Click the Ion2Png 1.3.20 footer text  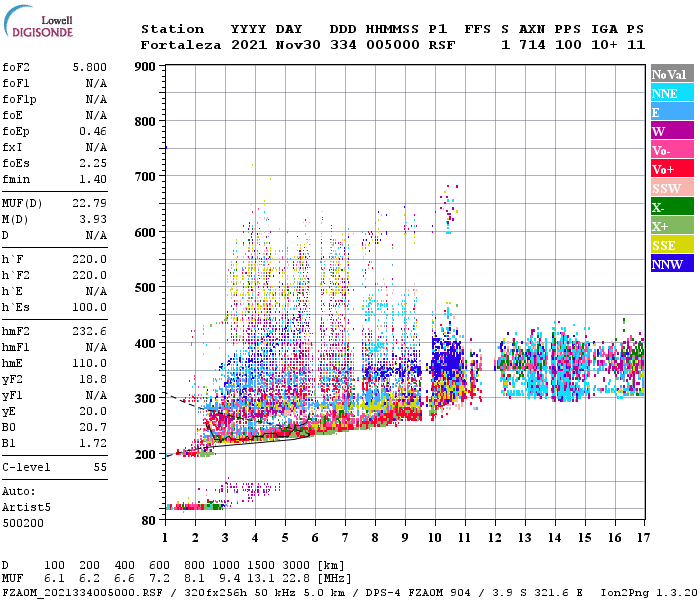pyautogui.click(x=648, y=593)
